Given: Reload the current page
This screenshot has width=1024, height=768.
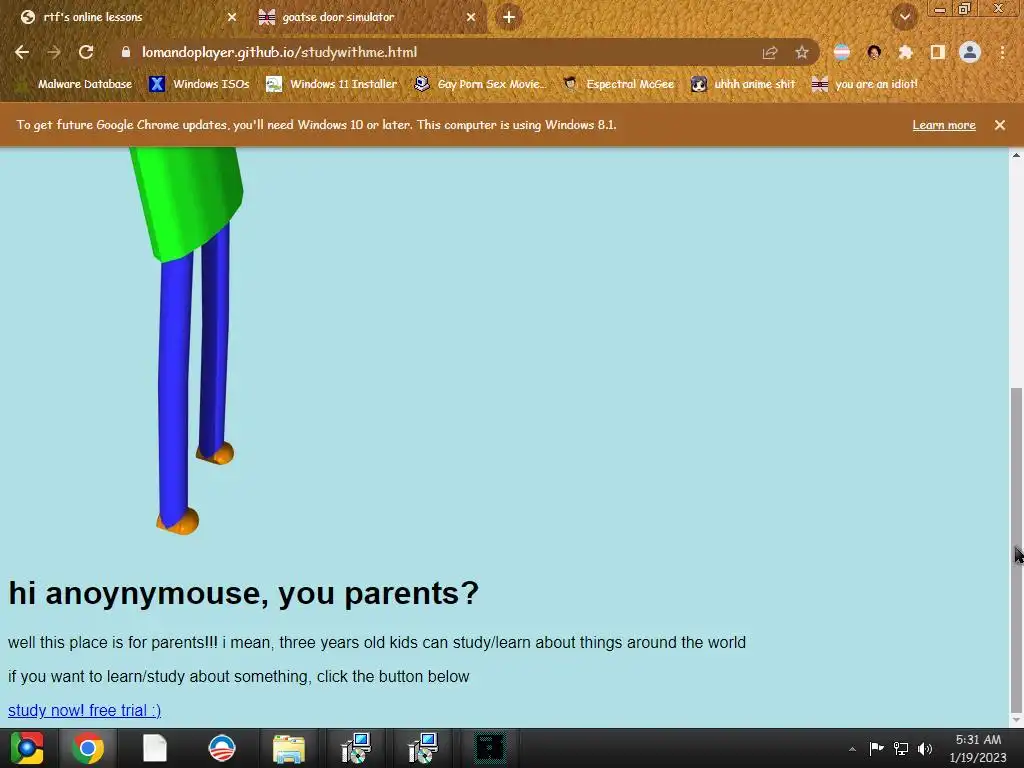Looking at the screenshot, I should (x=86, y=52).
